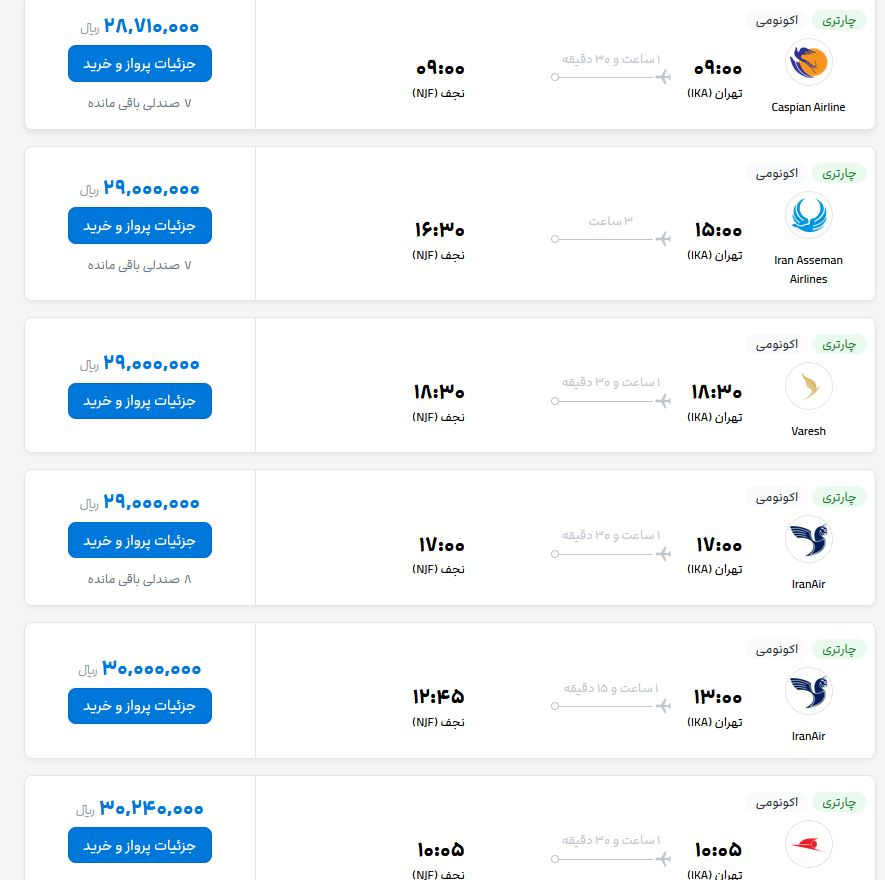Click the Iran Asseman Airlines logo
885x880 pixels.
point(808,215)
